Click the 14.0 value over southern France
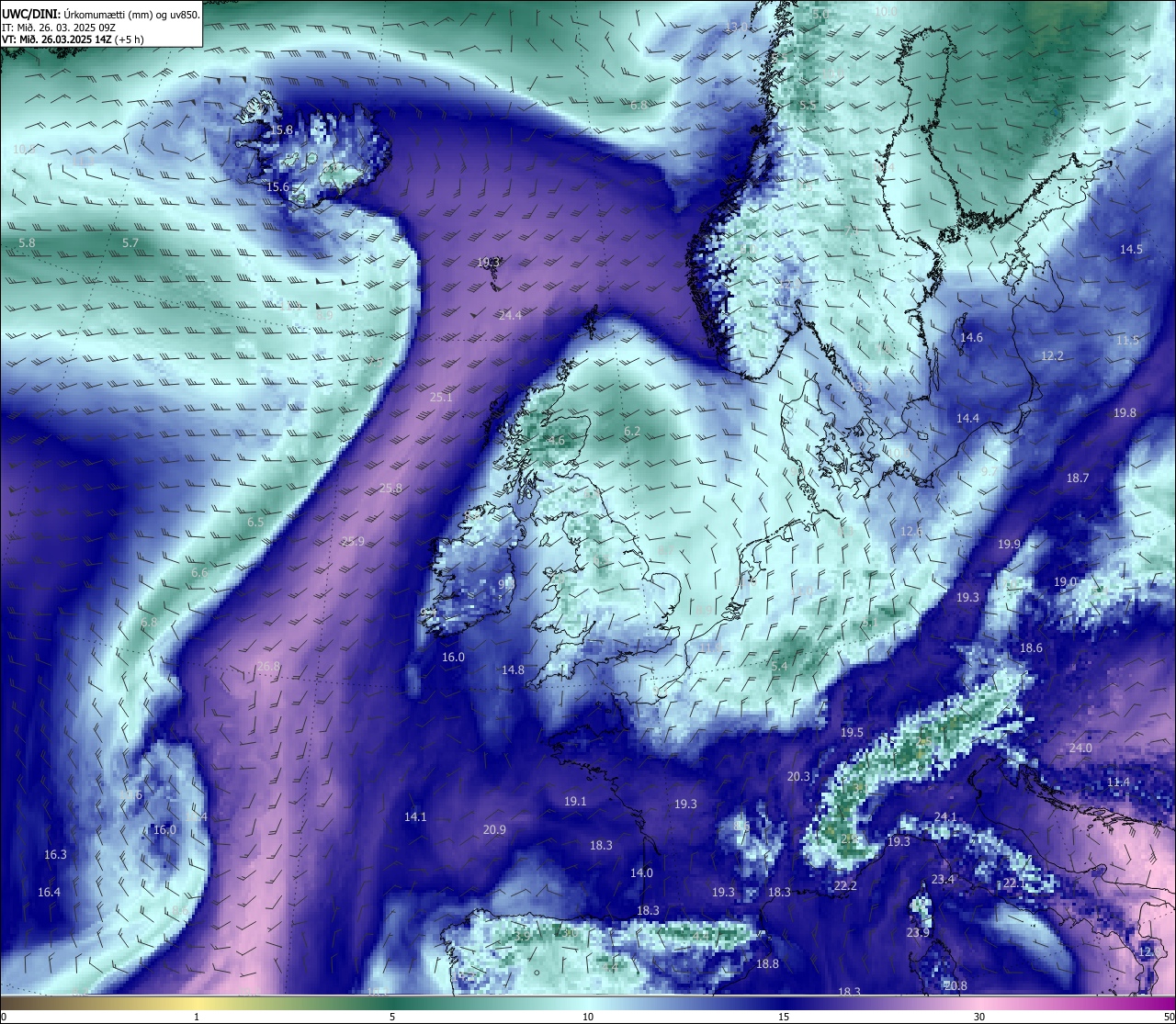 click(641, 873)
